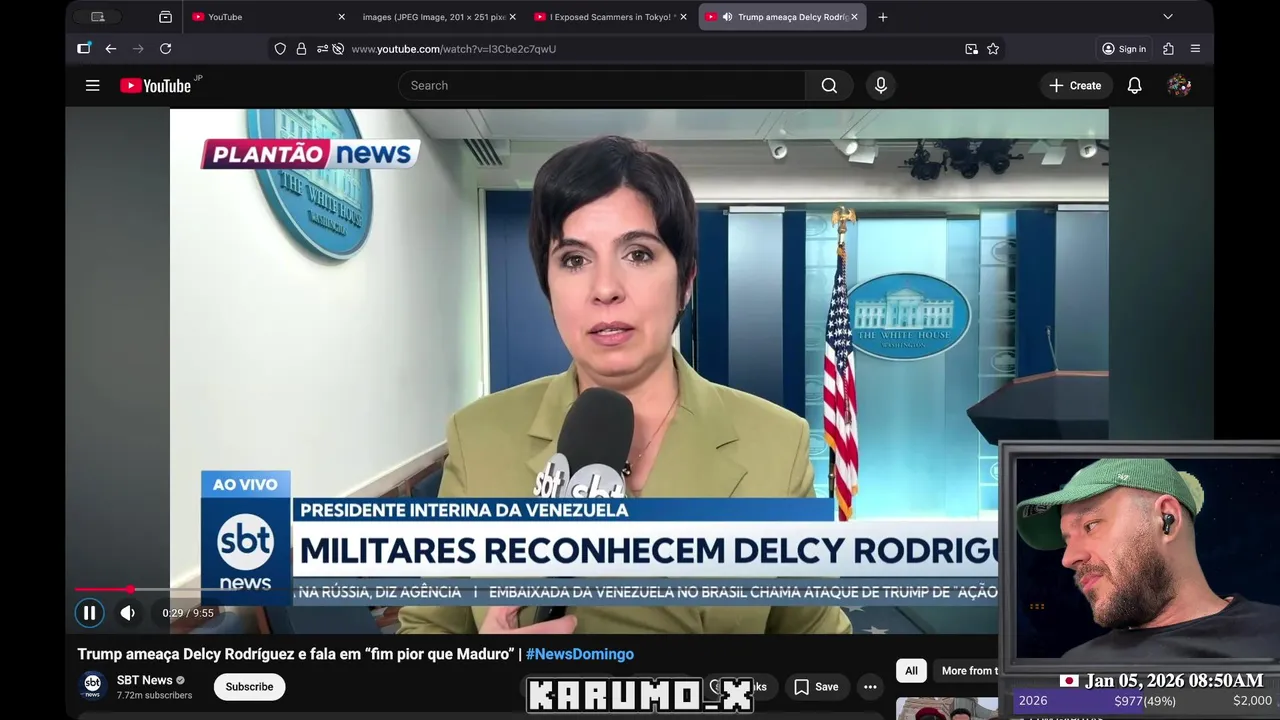Start voice search with the microphone icon

coord(881,86)
